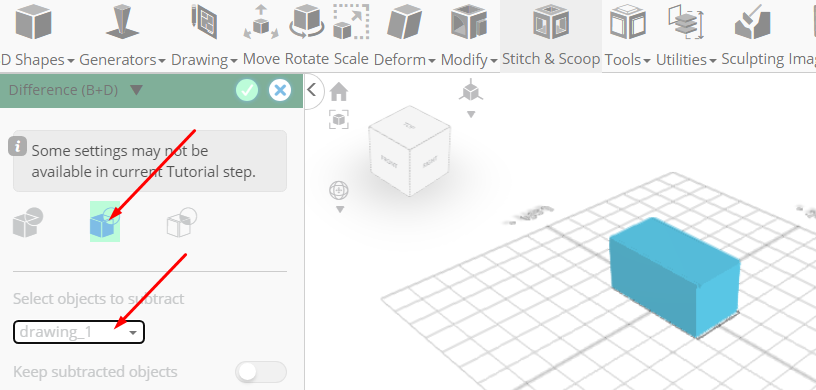Toggle Keep subtracted objects switch
Viewport: 816px width, 390px height.
(x=260, y=372)
